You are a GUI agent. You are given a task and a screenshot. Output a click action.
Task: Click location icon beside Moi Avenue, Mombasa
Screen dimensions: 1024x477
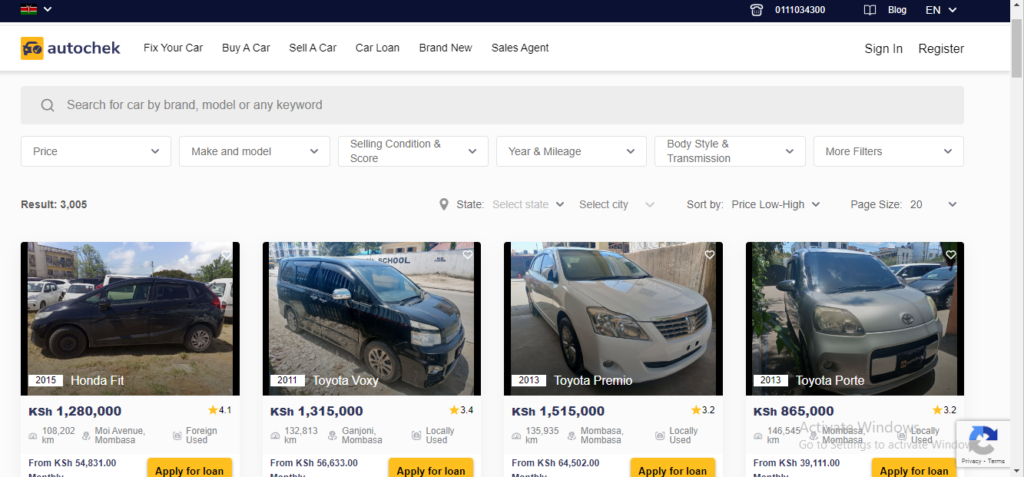pyautogui.click(x=86, y=436)
